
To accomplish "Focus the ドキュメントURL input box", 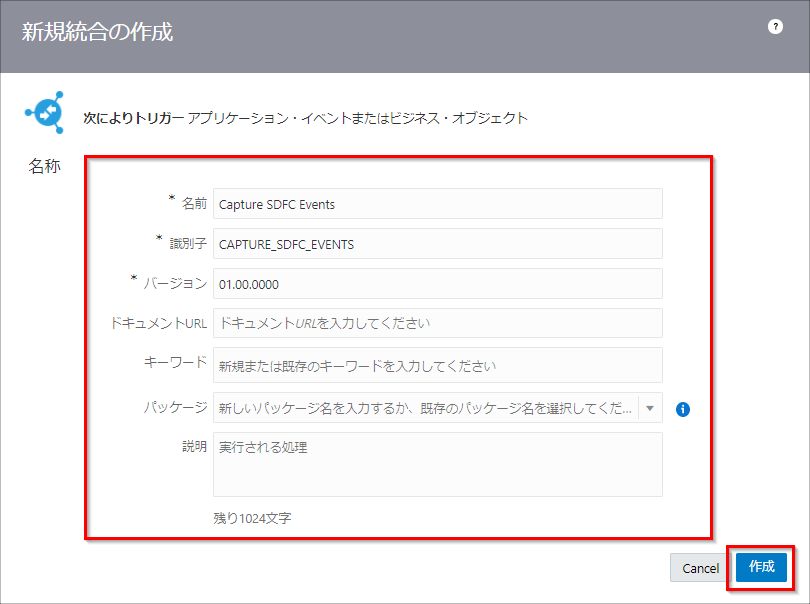I will point(437,323).
